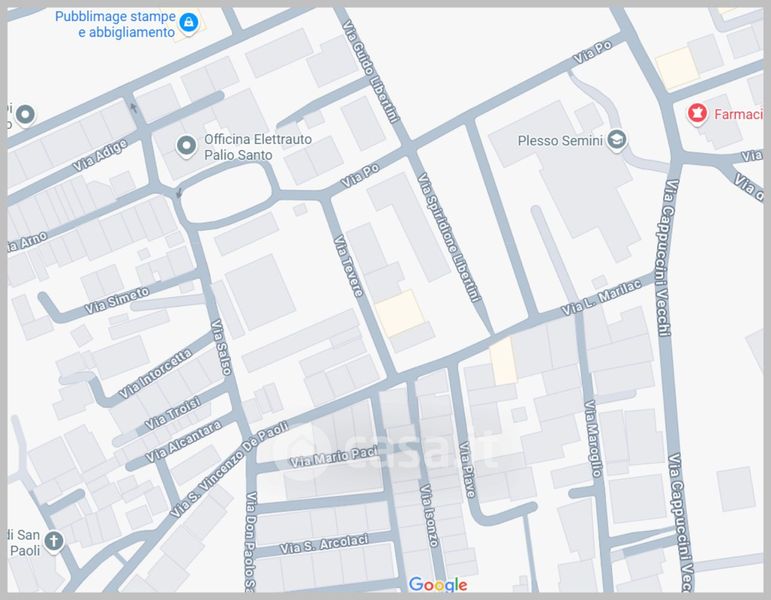
Task: Click the Plesso Semini school icon
Action: (x=618, y=140)
